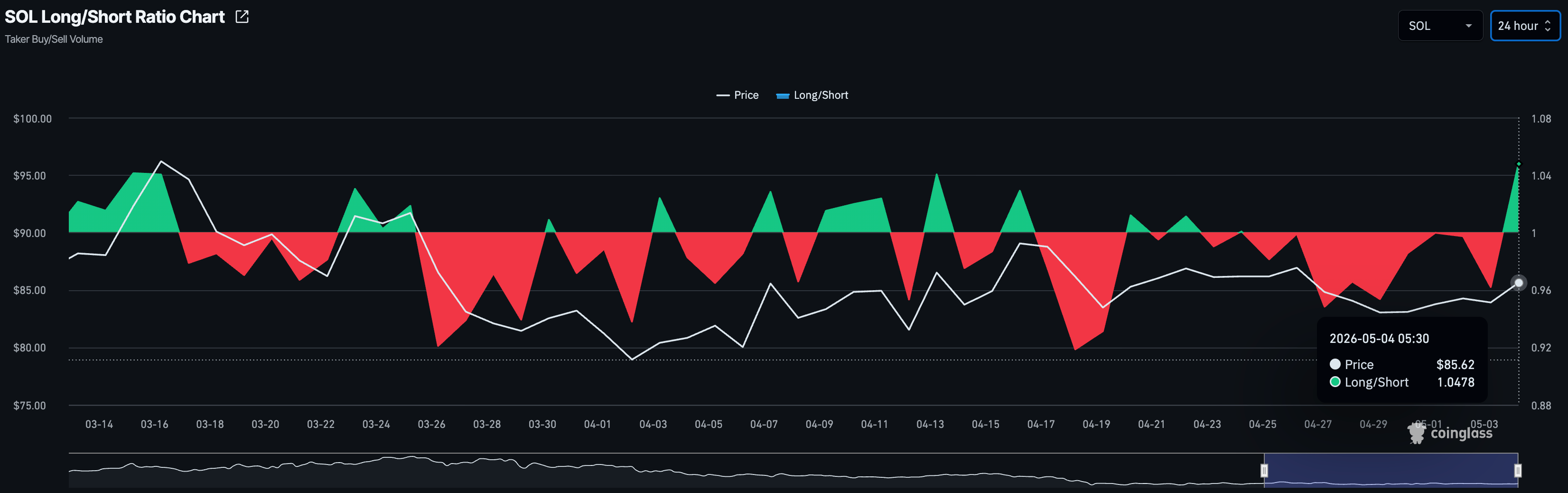Click the 04-25 date label
Screen dimensions: 1568x493
tap(1263, 424)
